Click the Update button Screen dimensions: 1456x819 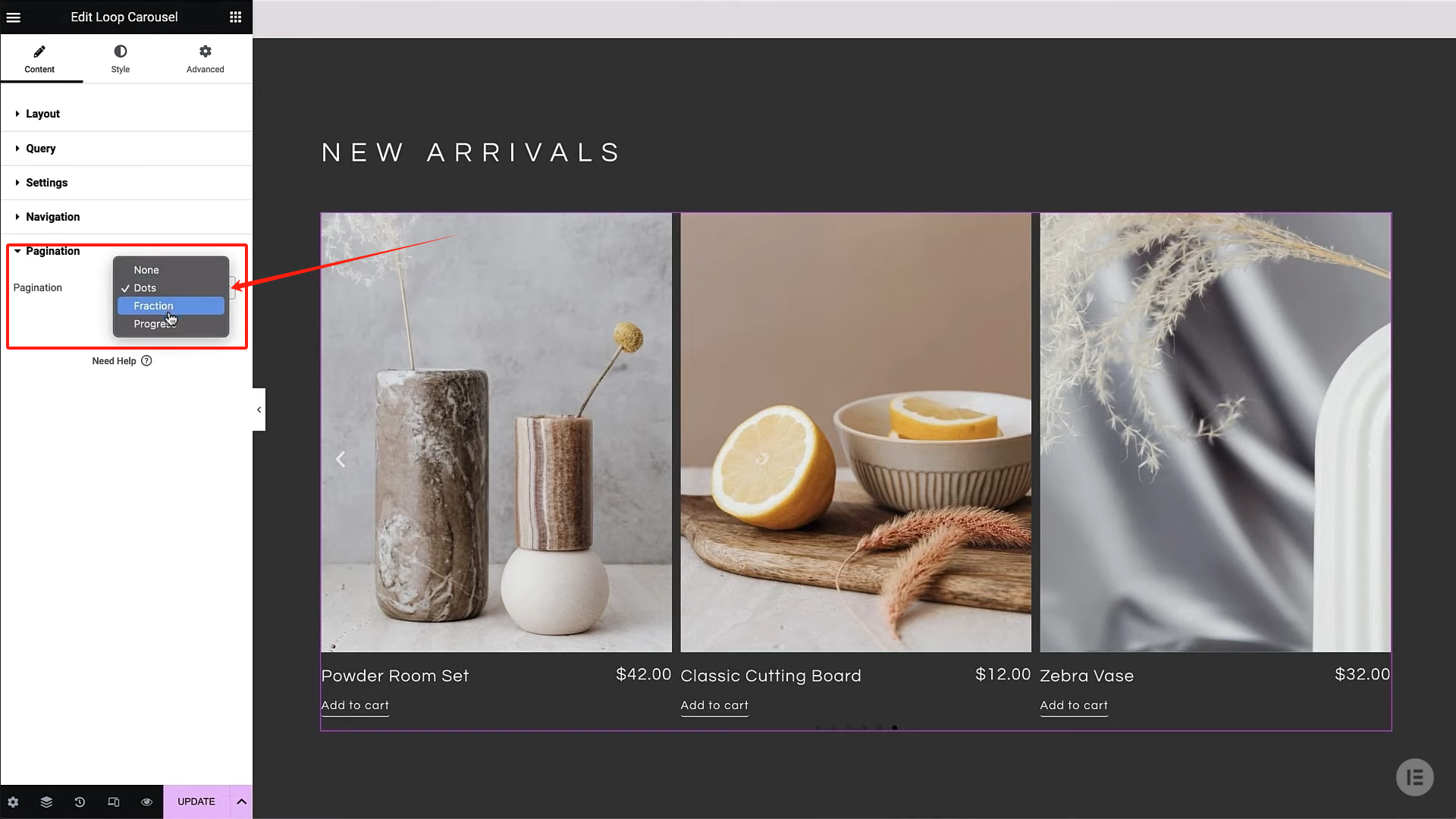196,802
